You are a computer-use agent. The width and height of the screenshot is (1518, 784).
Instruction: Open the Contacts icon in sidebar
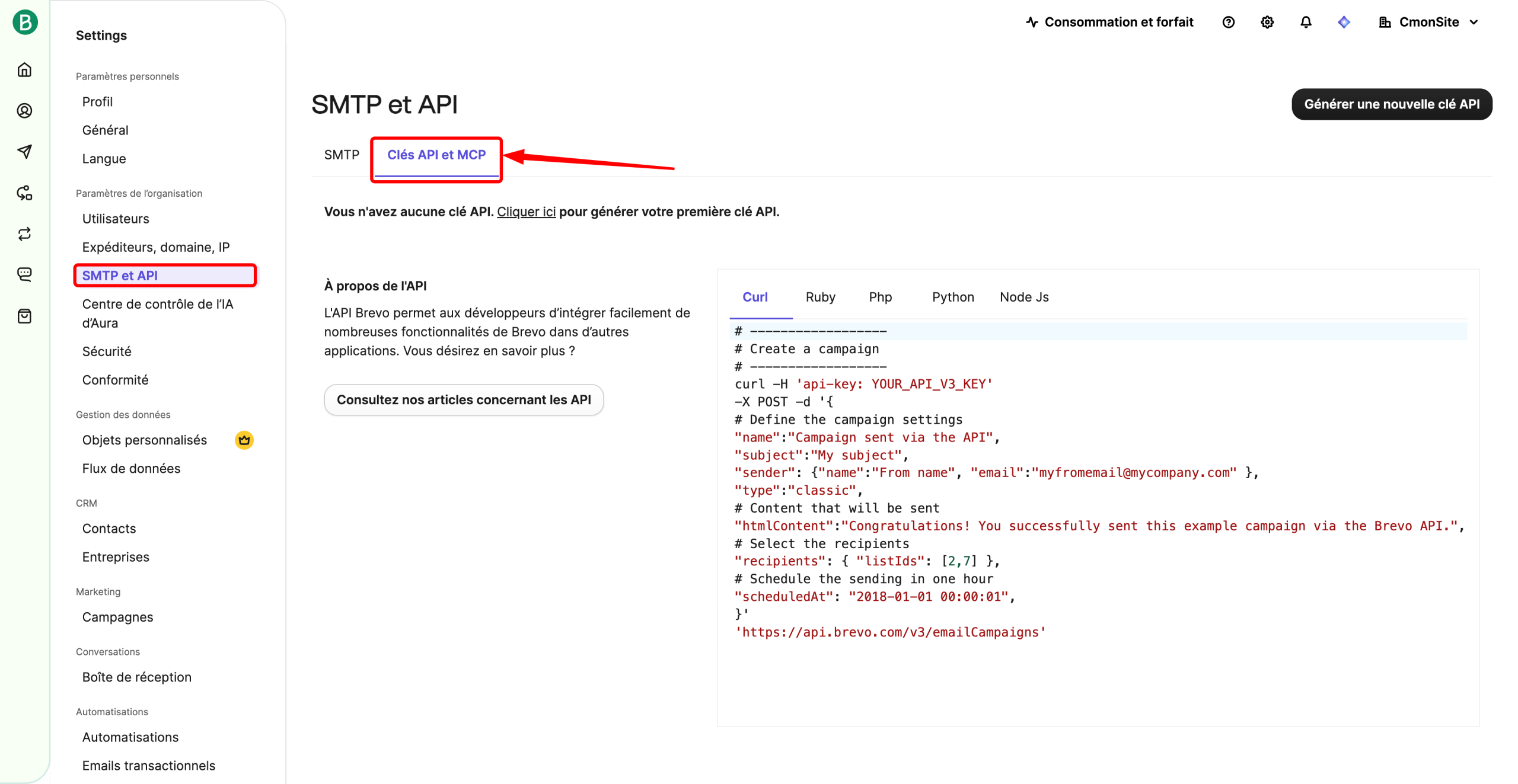pyautogui.click(x=24, y=111)
